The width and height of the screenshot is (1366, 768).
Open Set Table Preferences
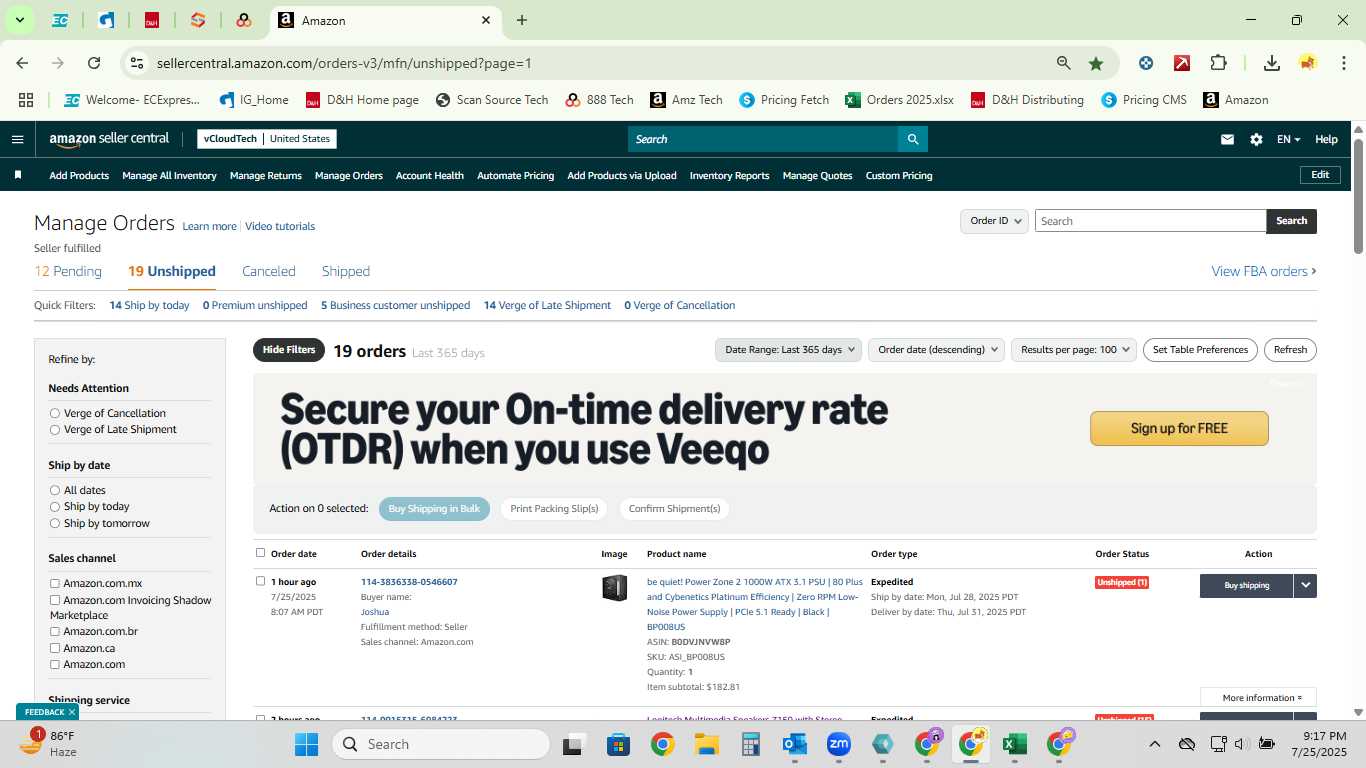pyautogui.click(x=1200, y=350)
